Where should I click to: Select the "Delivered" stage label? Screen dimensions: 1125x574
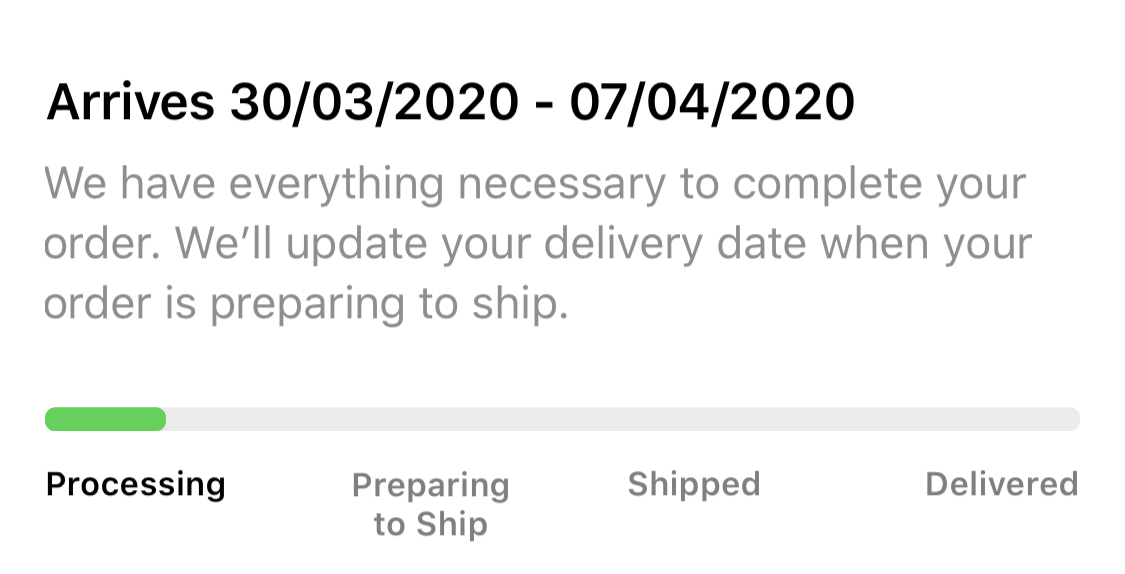click(1002, 484)
